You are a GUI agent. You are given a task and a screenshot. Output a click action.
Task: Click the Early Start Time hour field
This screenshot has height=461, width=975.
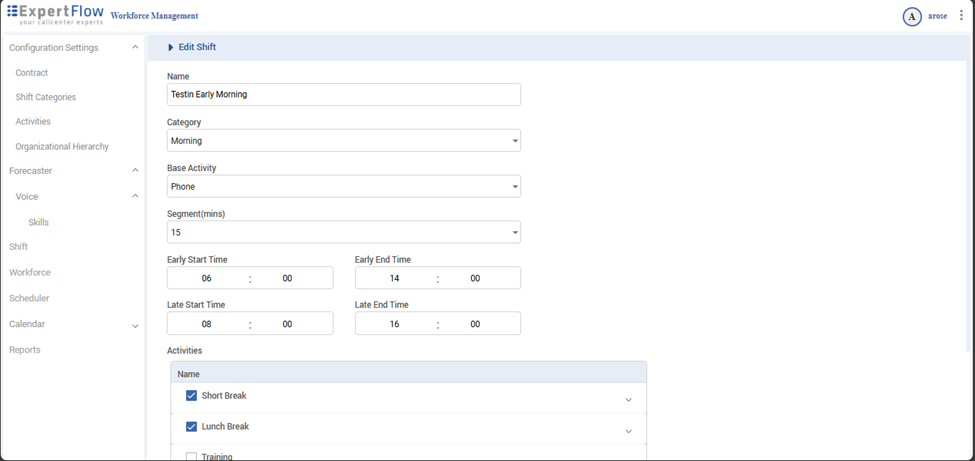pyautogui.click(x=207, y=279)
